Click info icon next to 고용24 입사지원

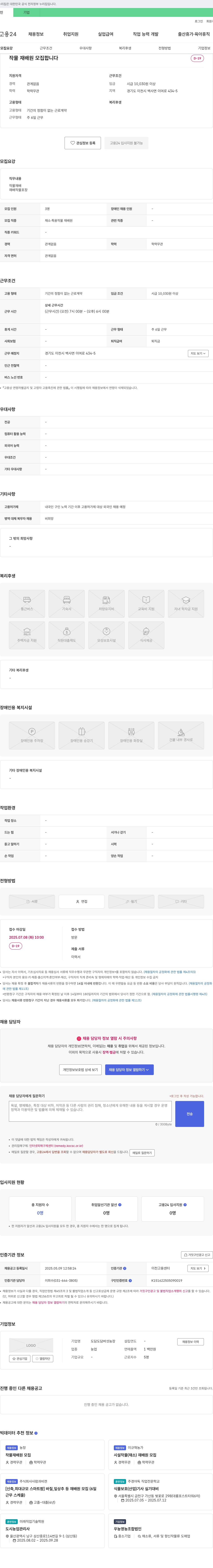coord(185,1204)
